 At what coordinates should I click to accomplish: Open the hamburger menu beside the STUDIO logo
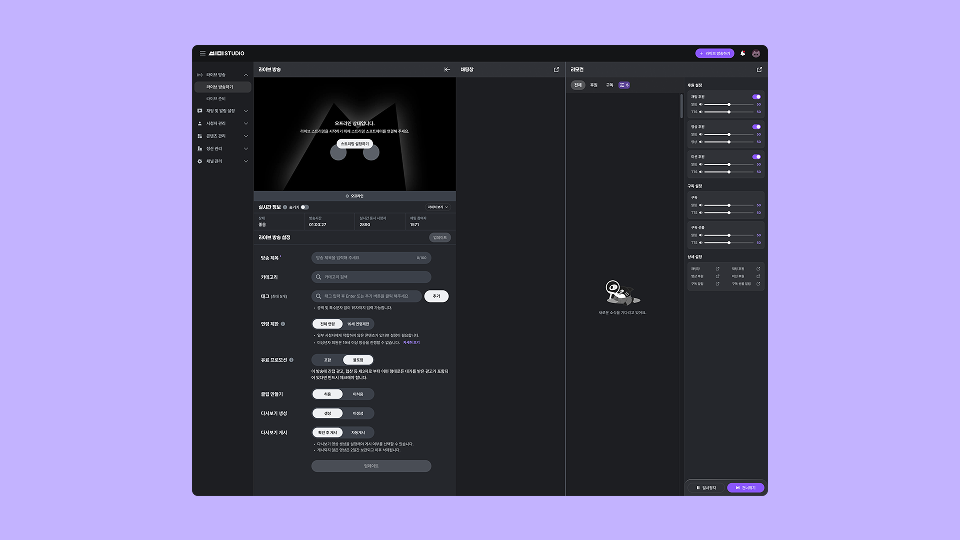click(x=203, y=53)
